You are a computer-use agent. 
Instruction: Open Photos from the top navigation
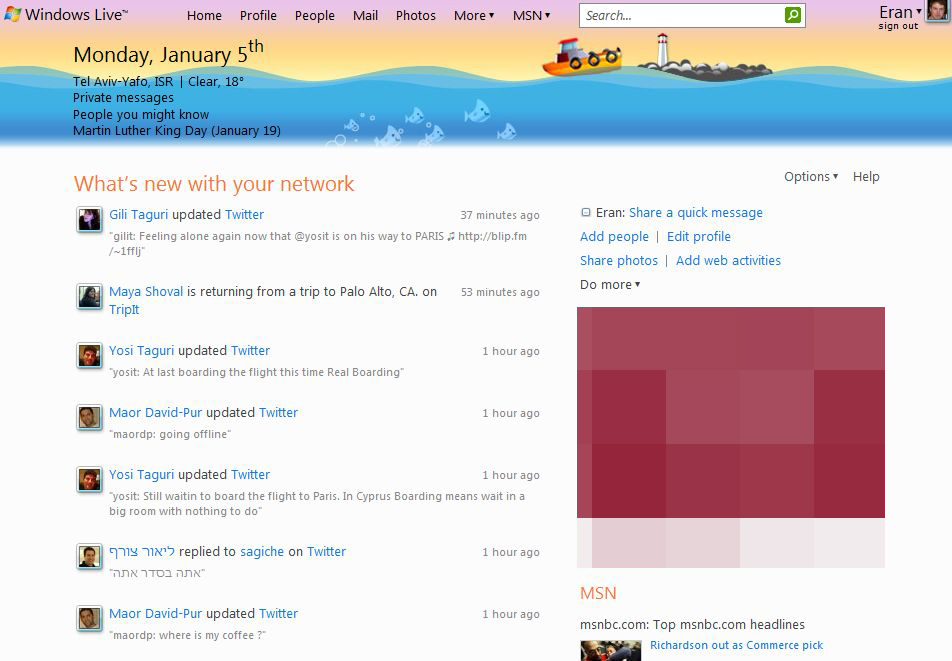(x=416, y=15)
